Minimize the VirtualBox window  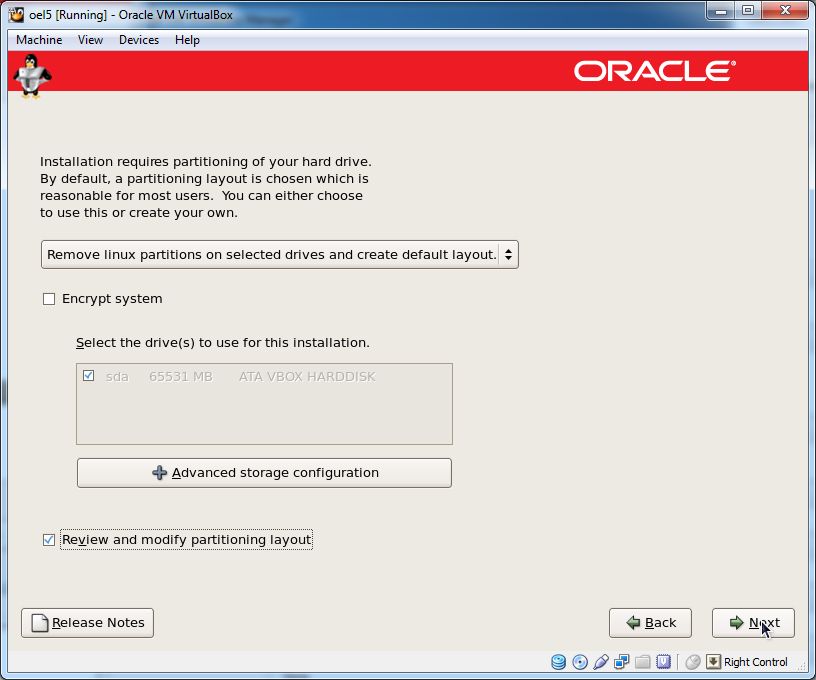(x=721, y=10)
